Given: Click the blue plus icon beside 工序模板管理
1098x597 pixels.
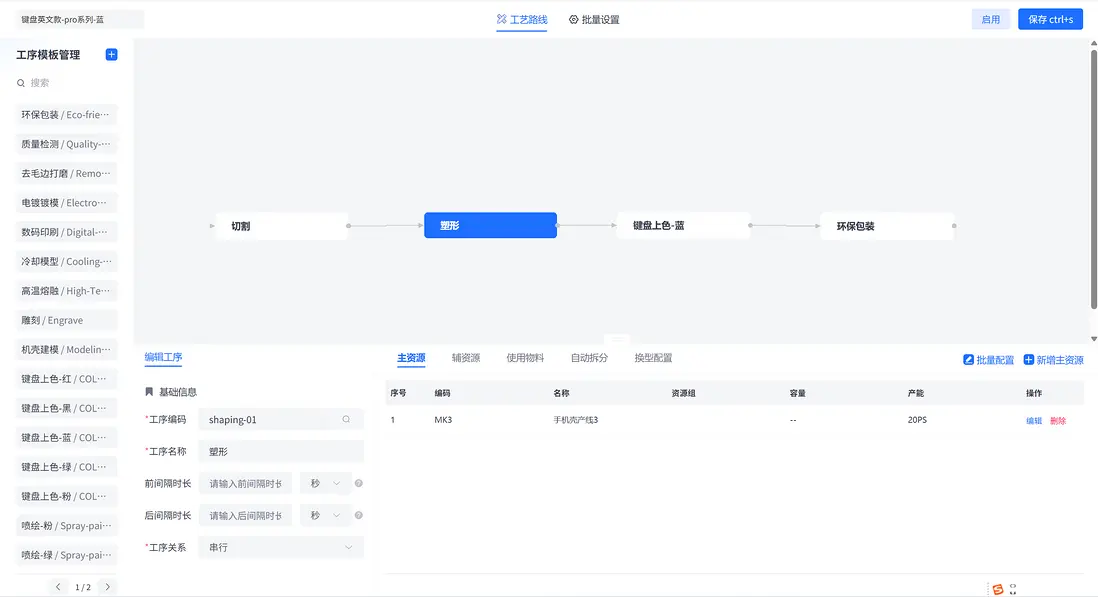Looking at the screenshot, I should [111, 55].
